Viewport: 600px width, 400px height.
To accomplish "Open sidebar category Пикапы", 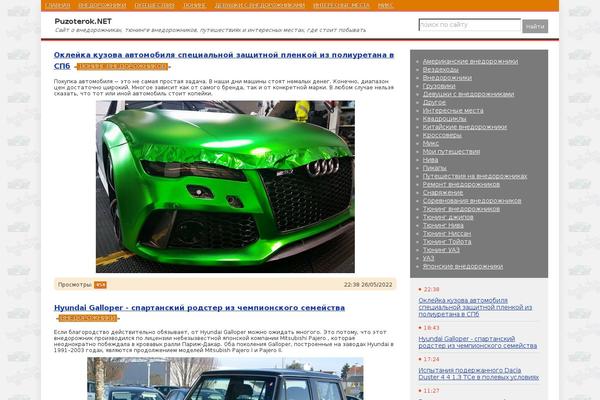I will click(434, 168).
